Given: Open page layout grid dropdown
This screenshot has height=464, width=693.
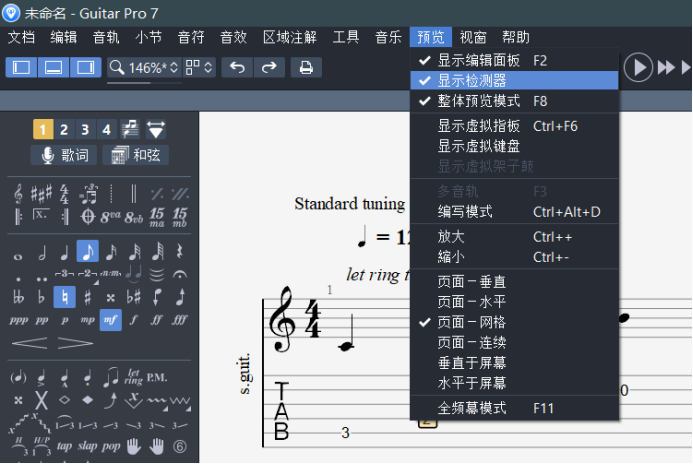Looking at the screenshot, I should point(199,68).
